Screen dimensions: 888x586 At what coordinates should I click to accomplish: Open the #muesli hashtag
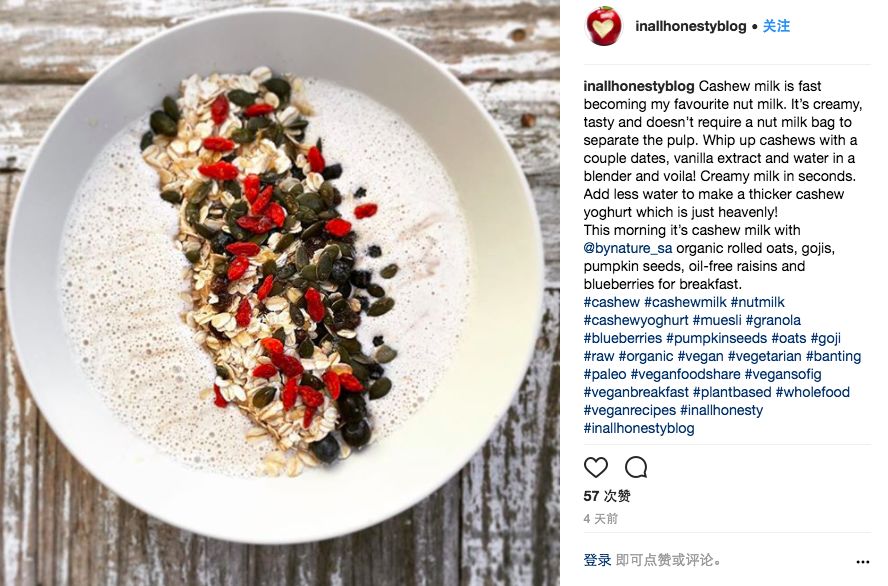click(717, 320)
